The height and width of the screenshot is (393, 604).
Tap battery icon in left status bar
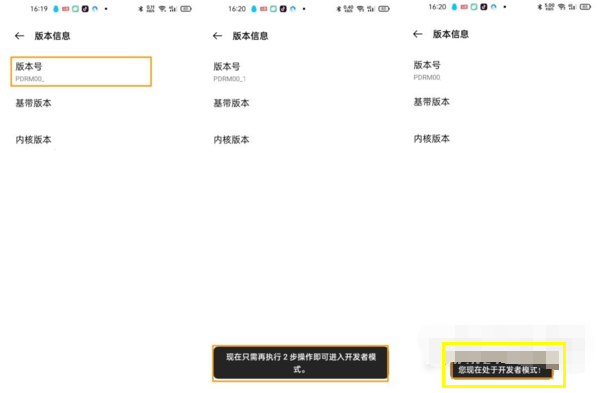tap(186, 9)
